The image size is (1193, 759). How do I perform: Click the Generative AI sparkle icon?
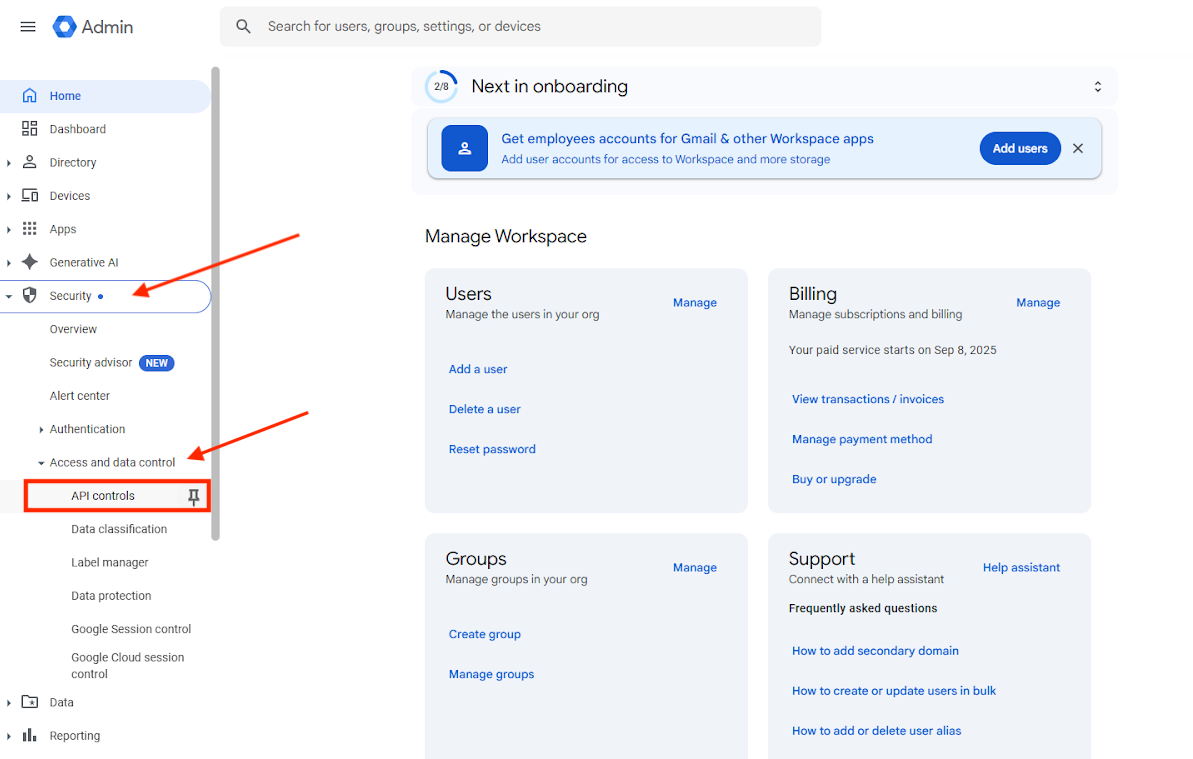point(30,262)
